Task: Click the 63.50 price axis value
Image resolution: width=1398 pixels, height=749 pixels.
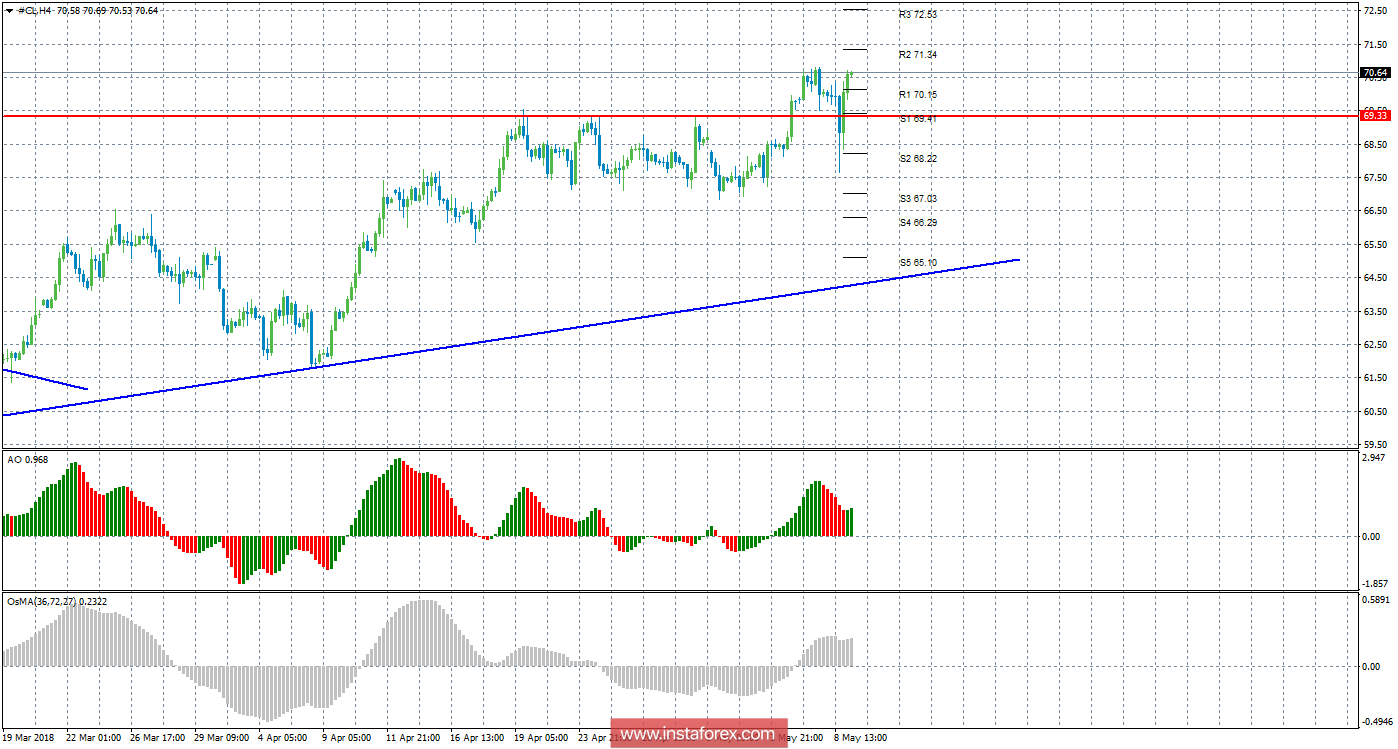Action: click(1376, 311)
